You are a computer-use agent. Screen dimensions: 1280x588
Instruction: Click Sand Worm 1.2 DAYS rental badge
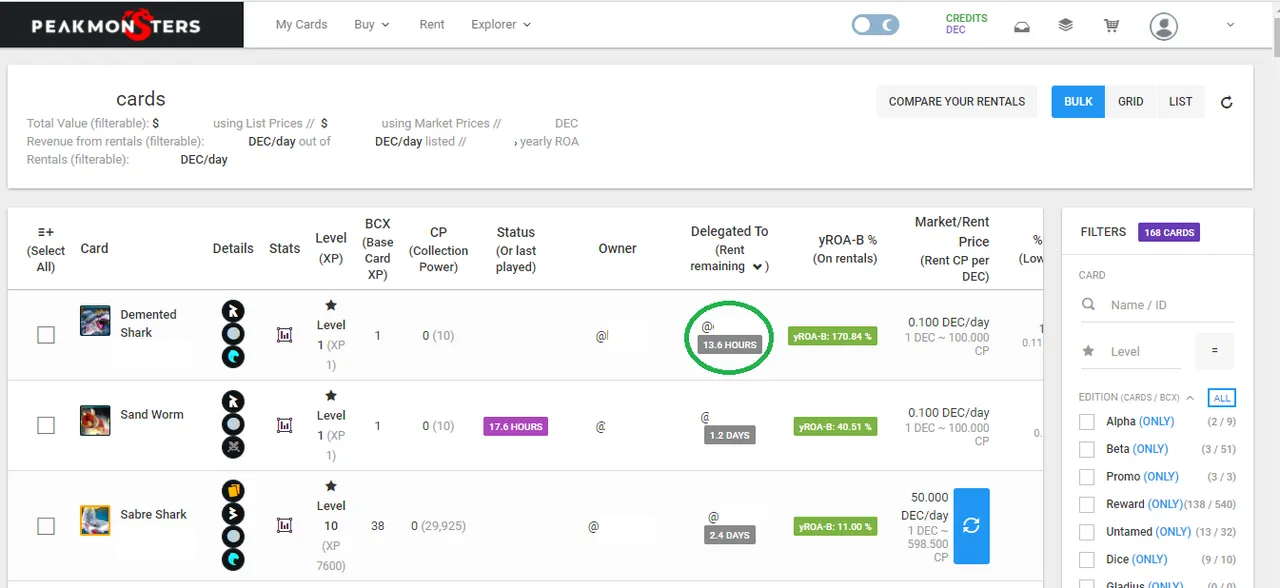(x=729, y=435)
